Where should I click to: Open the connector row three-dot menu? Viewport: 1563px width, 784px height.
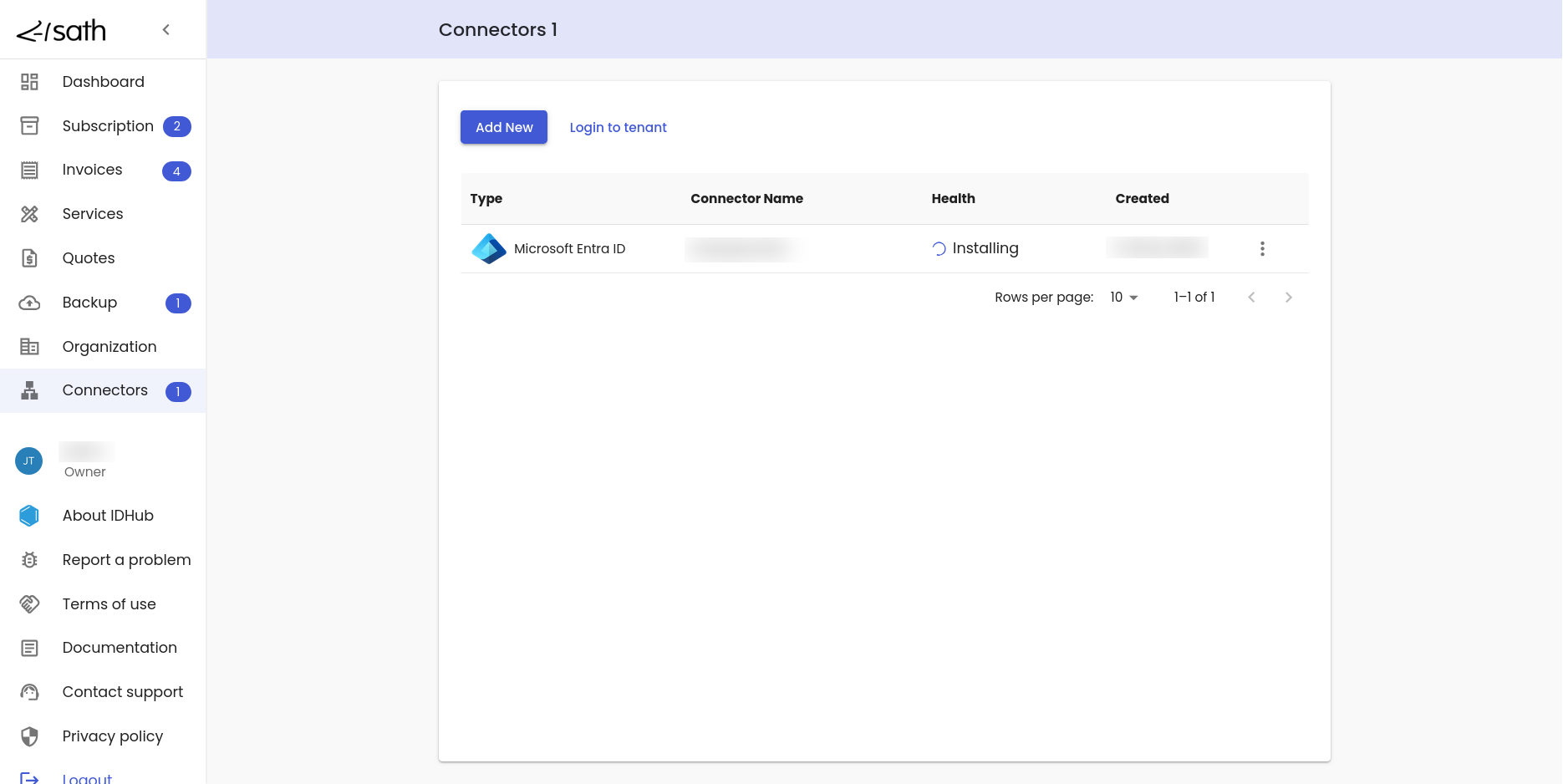[x=1262, y=249]
